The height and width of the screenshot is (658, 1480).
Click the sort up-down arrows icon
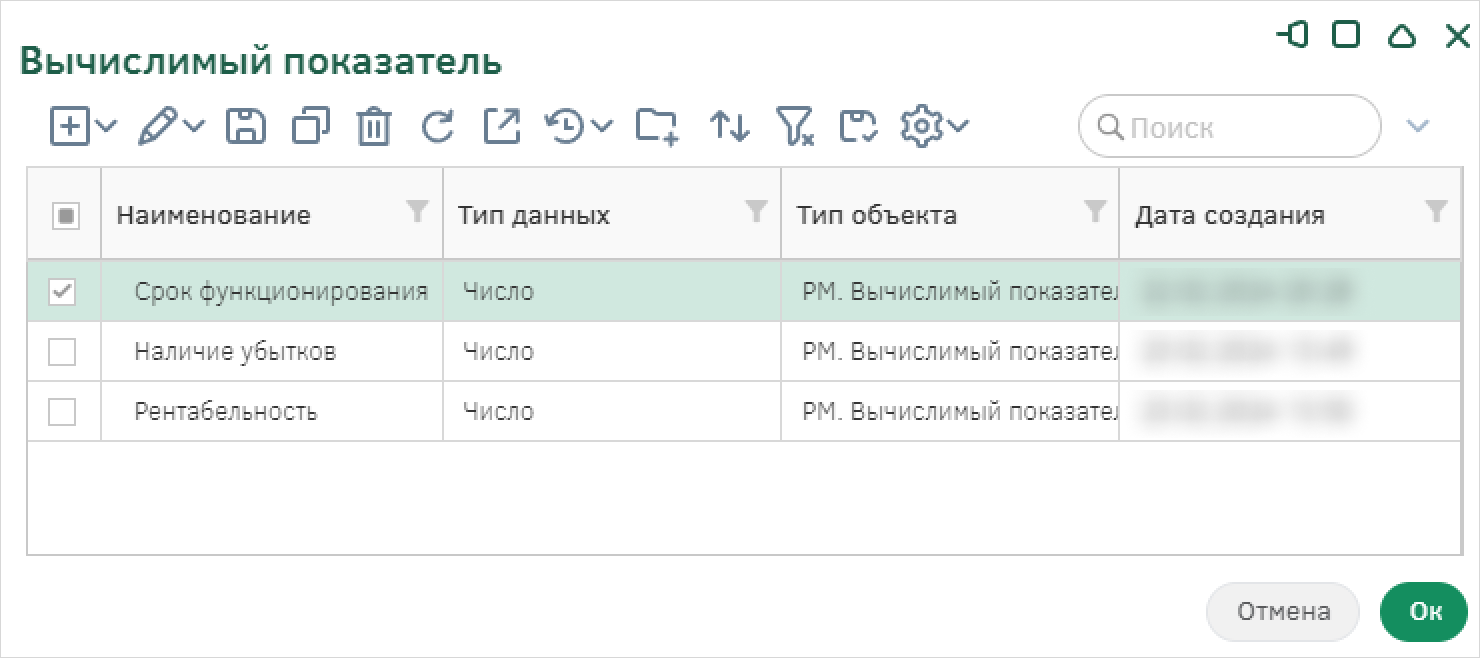click(730, 127)
